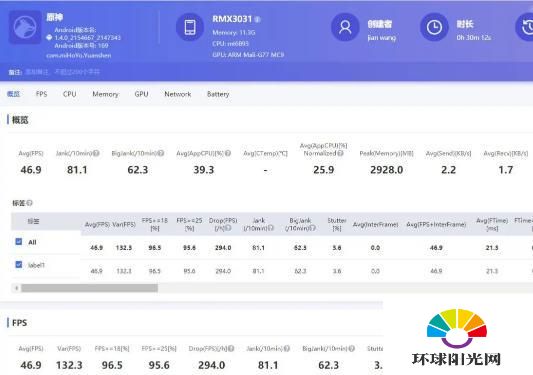Screen dimensions: 533x375
Task: Switch to the FPS tab
Action: point(41,94)
